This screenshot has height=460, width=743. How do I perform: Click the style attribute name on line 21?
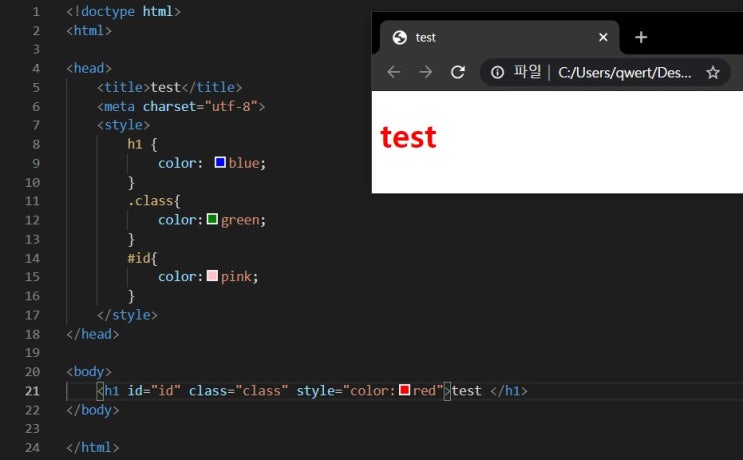pos(315,391)
